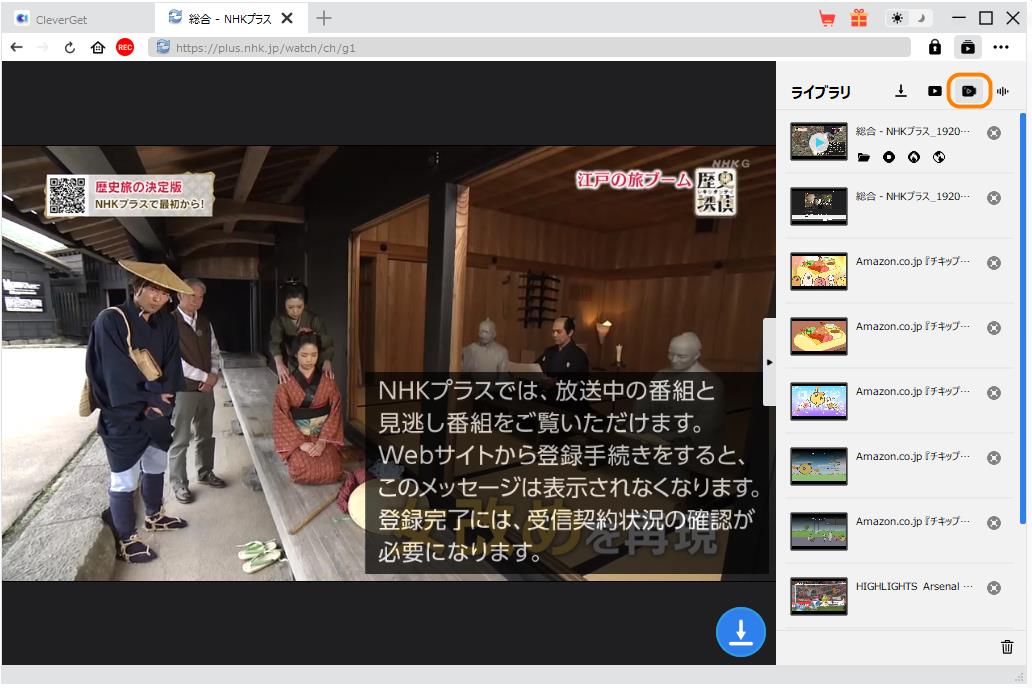Open the globe web icon under first recording
This screenshot has height=688, width=1032.
[x=939, y=157]
